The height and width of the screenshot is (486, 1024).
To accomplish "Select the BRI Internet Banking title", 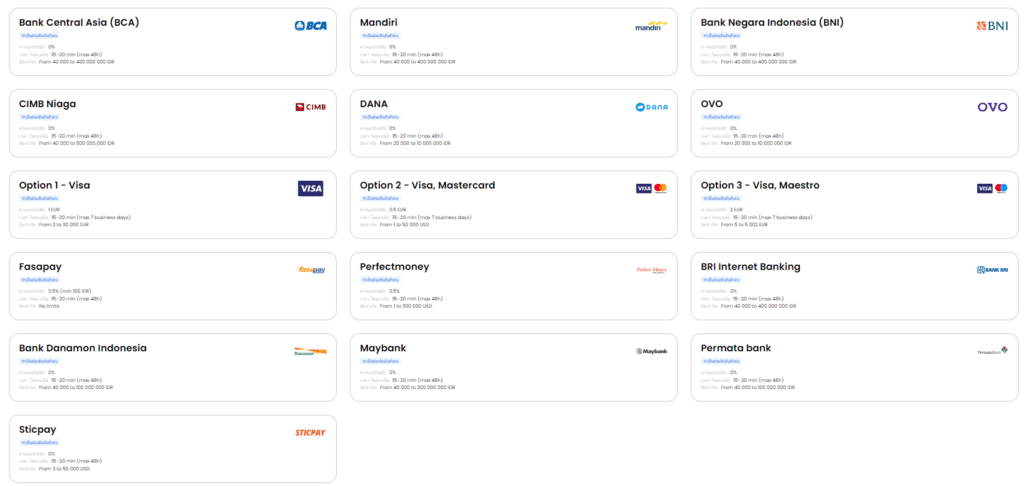I will (750, 267).
